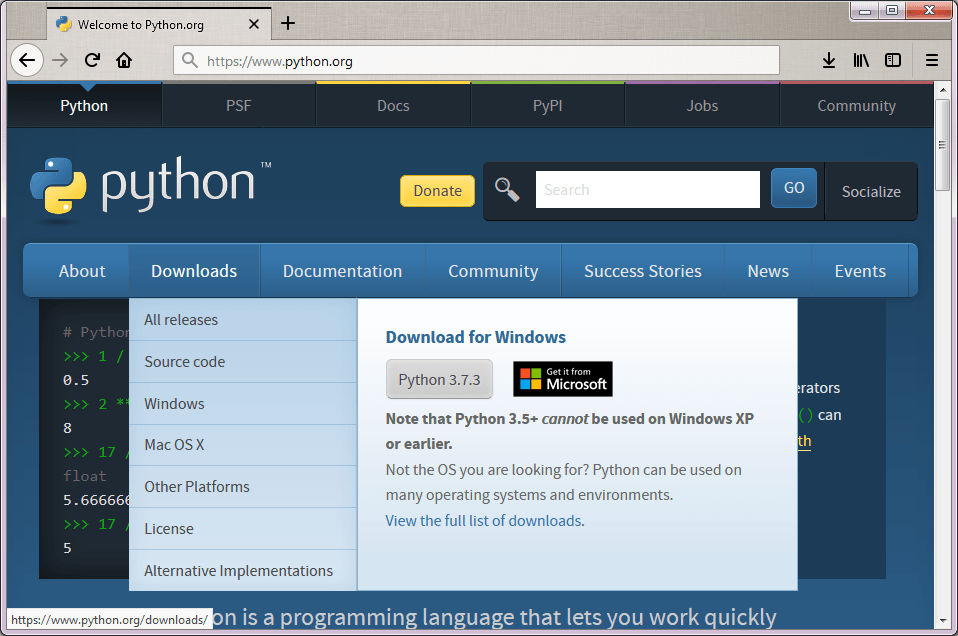
Task: Open the Firefox downloads arrow icon
Action: pyautogui.click(x=828, y=60)
